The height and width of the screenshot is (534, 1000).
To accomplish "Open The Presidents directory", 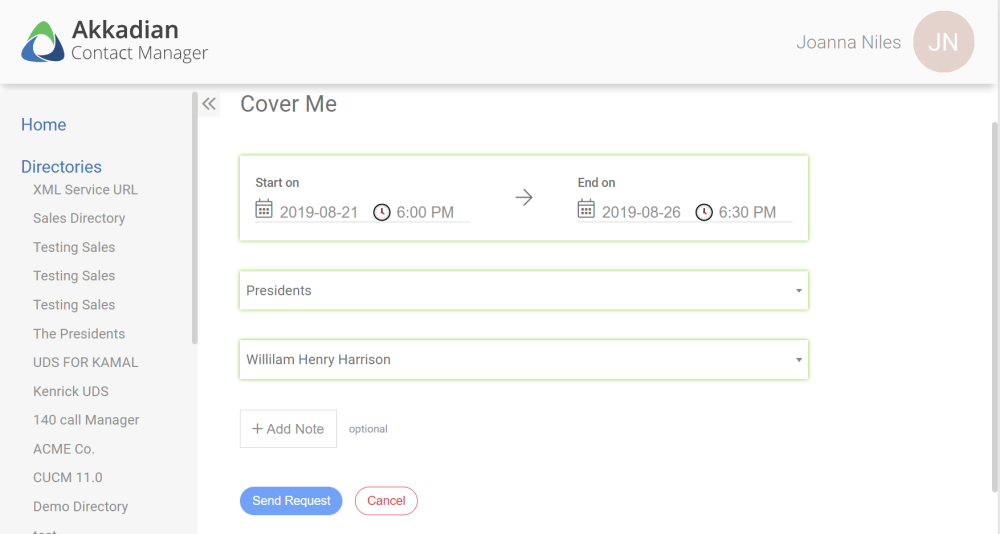I will point(79,334).
